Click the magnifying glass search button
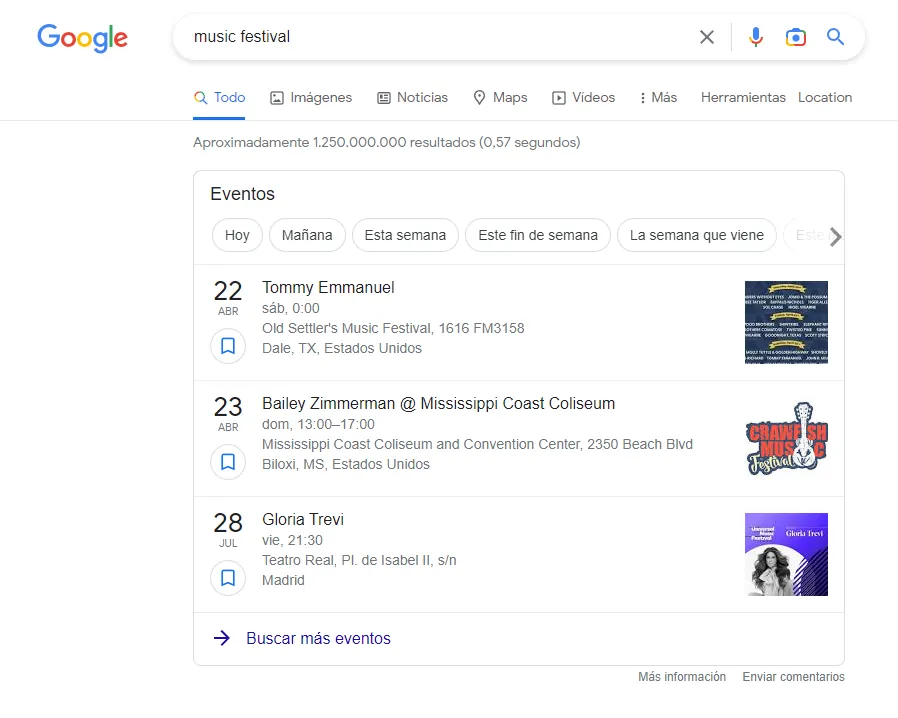Screen dimensions: 898x718 tap(836, 37)
